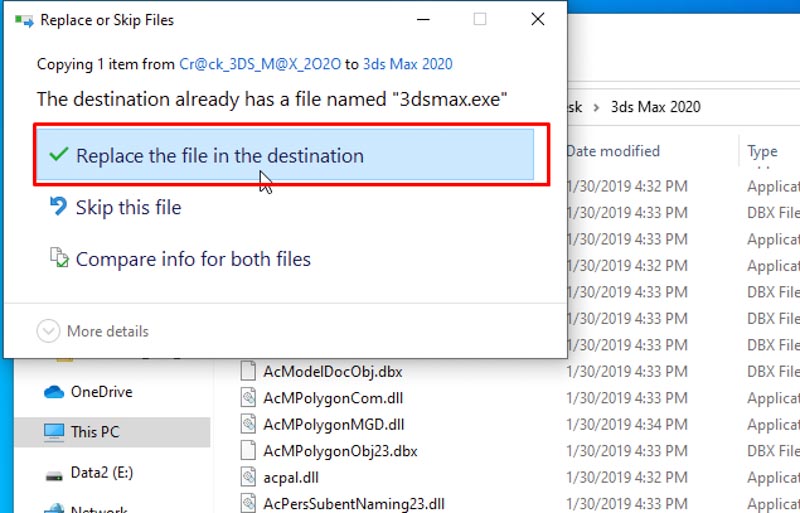Expand the More details section
Screen dimensions: 800x513
[48, 331]
